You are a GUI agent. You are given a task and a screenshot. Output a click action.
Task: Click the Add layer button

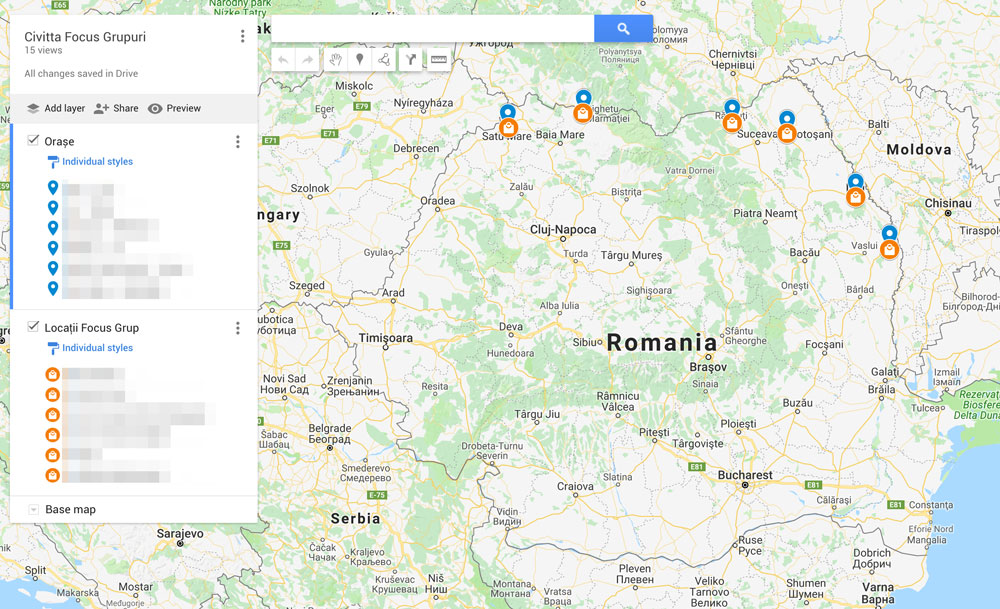click(55, 108)
